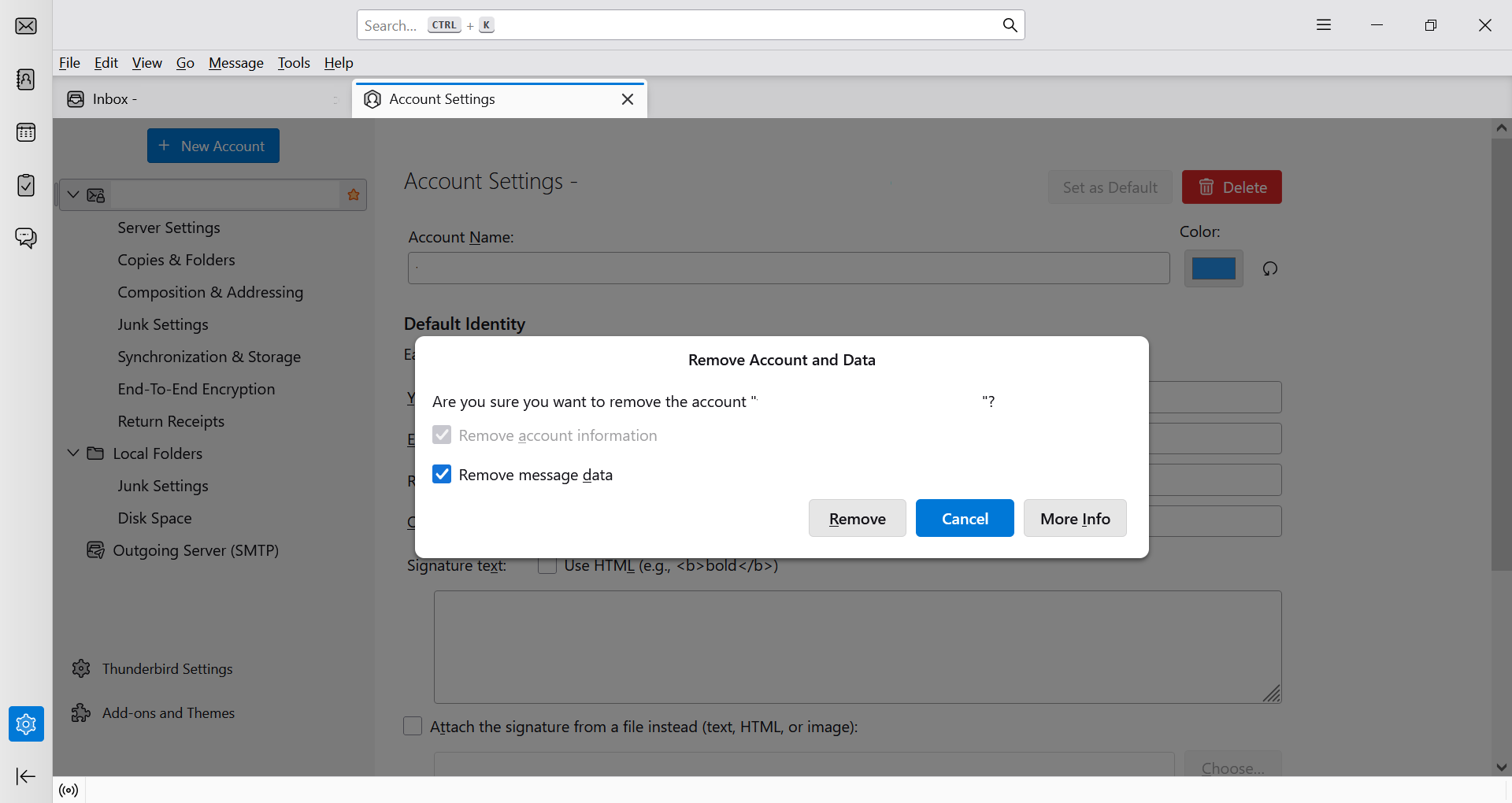This screenshot has height=803, width=1512.
Task: Open the Chat space
Action: click(26, 238)
